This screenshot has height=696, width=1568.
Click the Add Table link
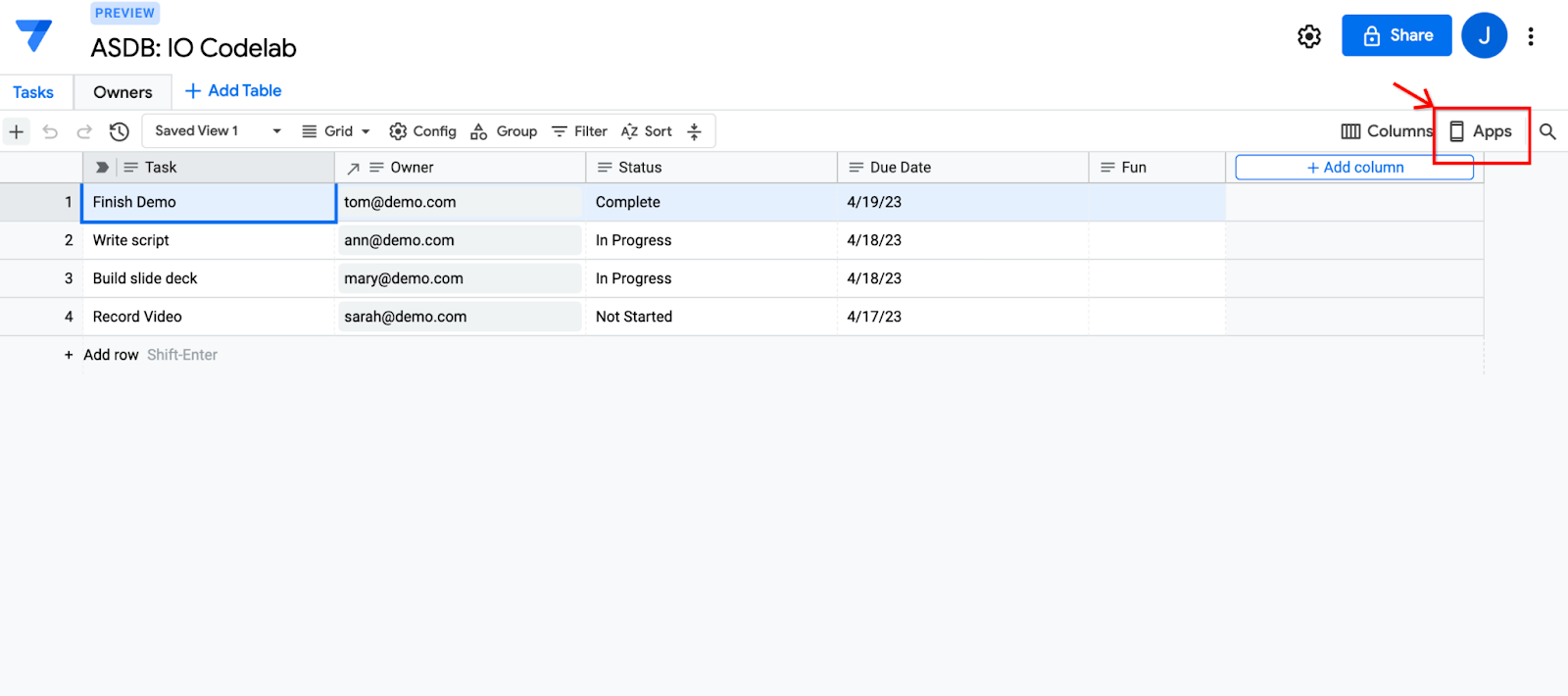click(233, 91)
